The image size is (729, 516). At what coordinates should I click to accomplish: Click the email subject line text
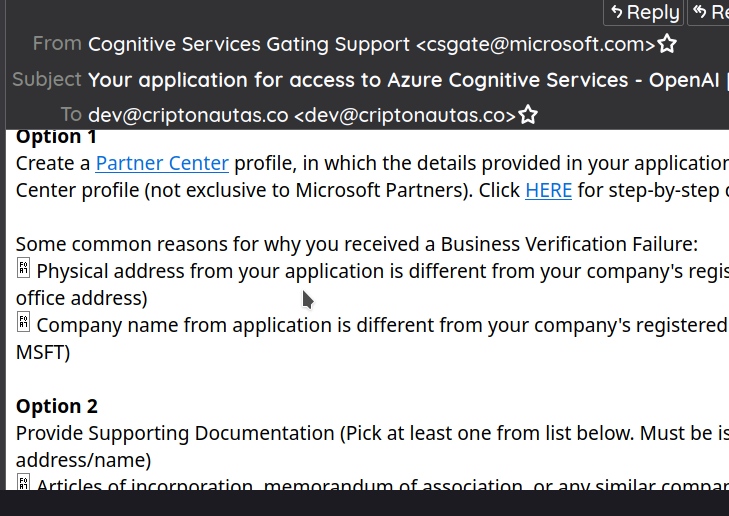pyautogui.click(x=400, y=80)
